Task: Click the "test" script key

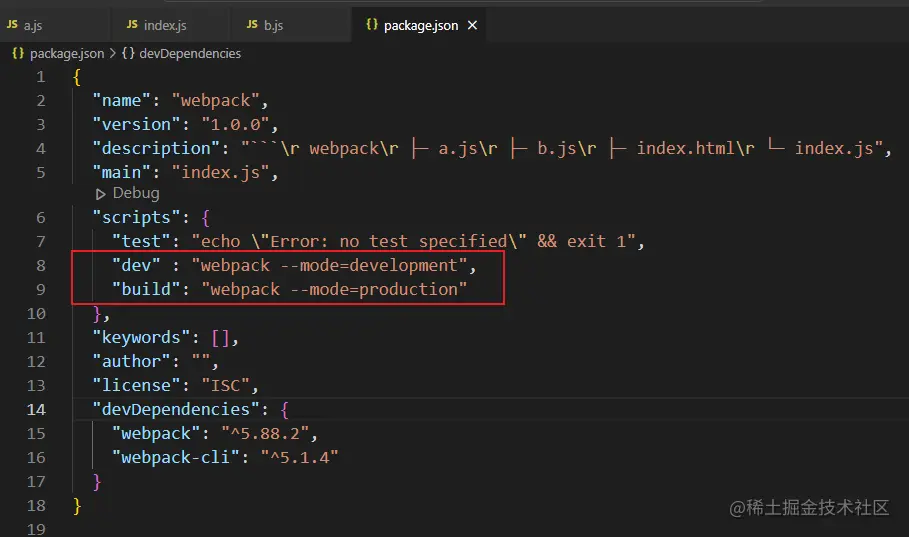Action: [x=142, y=241]
